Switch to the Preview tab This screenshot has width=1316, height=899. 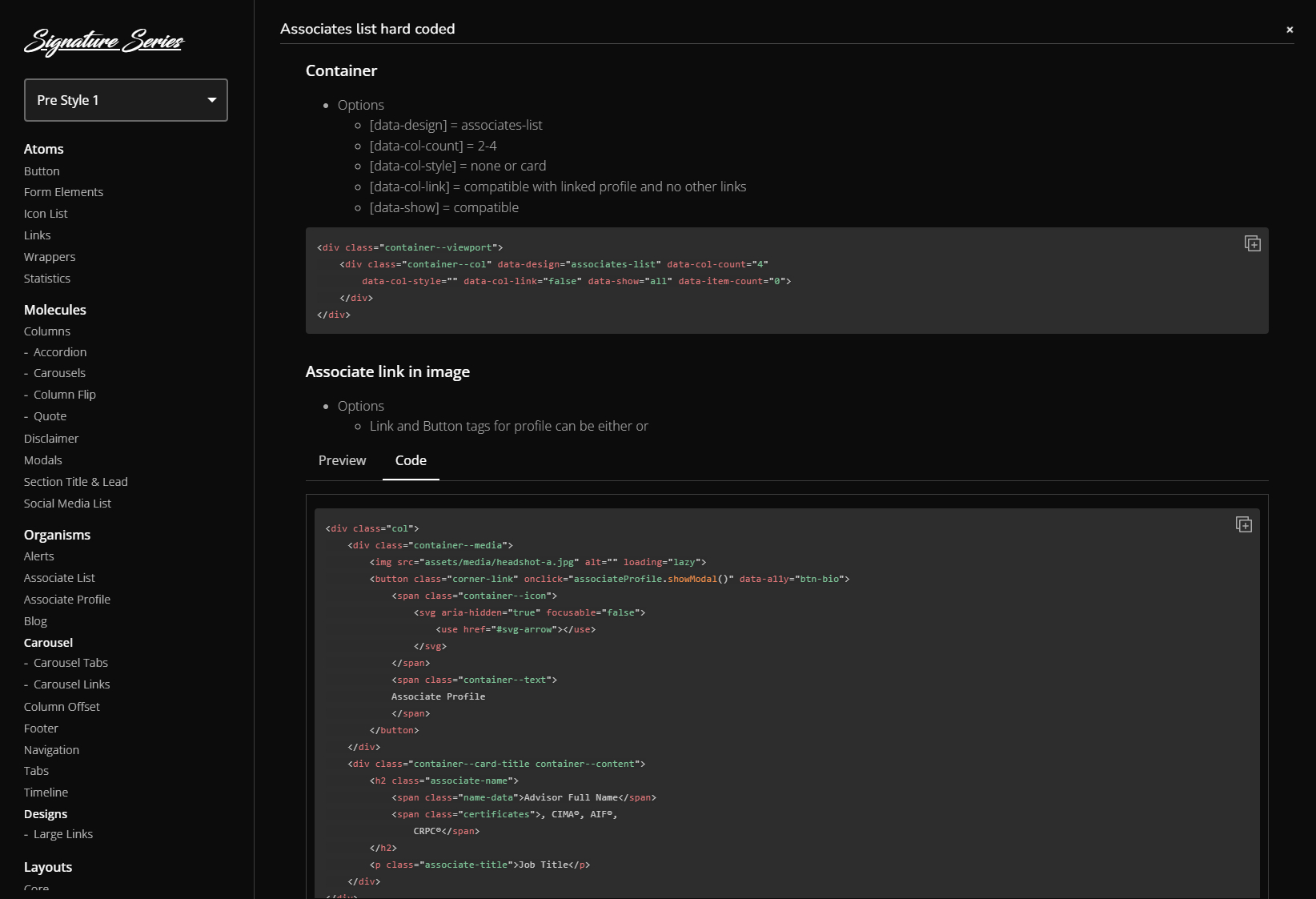point(342,460)
